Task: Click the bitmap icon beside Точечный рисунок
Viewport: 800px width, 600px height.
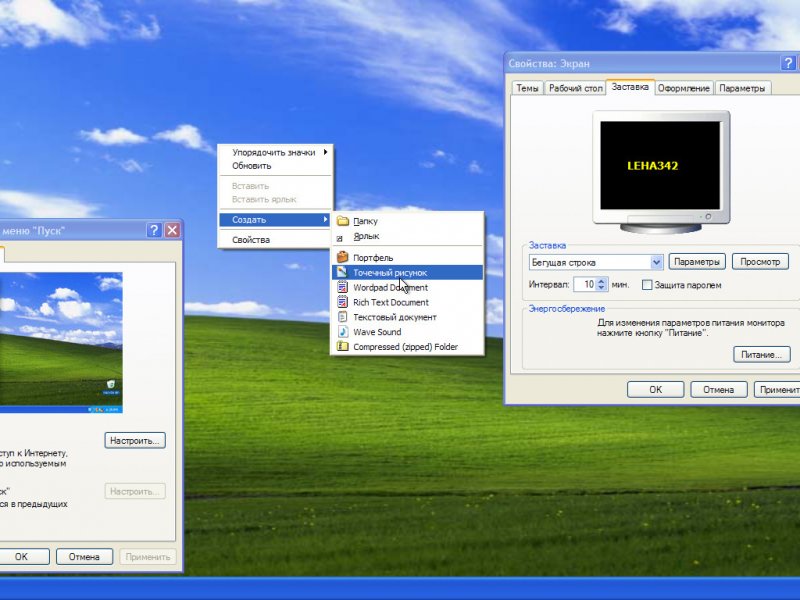Action: pos(343,272)
